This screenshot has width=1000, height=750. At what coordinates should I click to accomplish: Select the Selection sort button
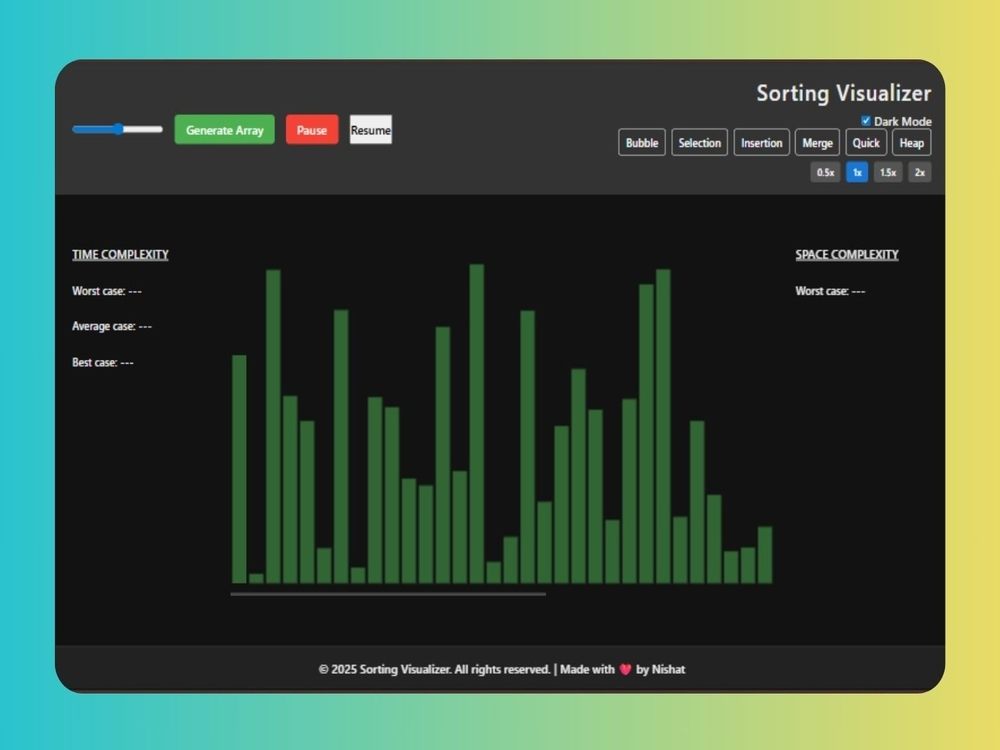coord(699,143)
